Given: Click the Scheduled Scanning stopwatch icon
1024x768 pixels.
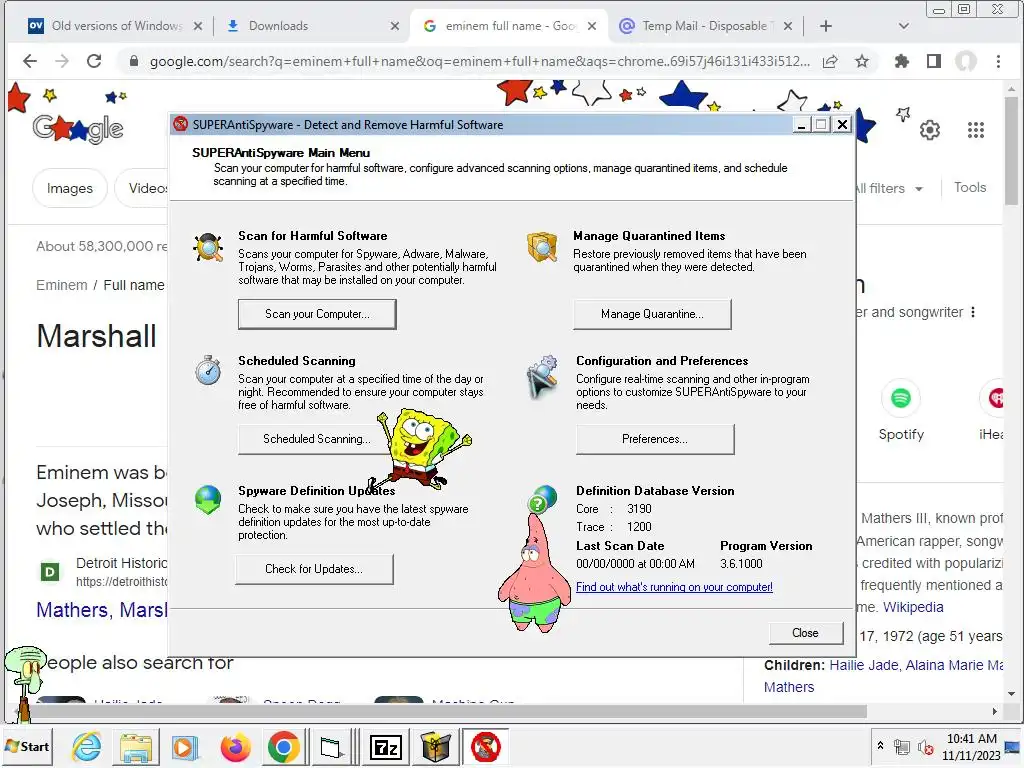Looking at the screenshot, I should [x=208, y=370].
